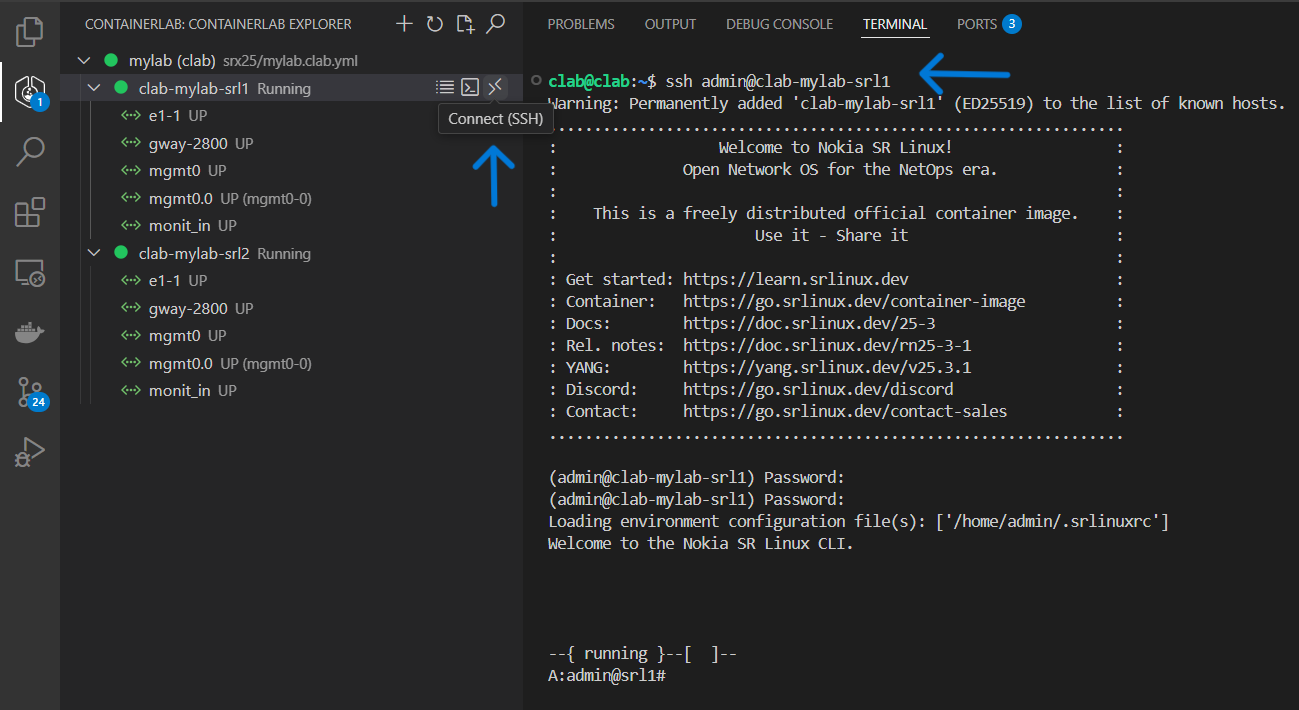Click the new file icon in the explorer header
Screen dimensions: 1299x710
coord(464,24)
